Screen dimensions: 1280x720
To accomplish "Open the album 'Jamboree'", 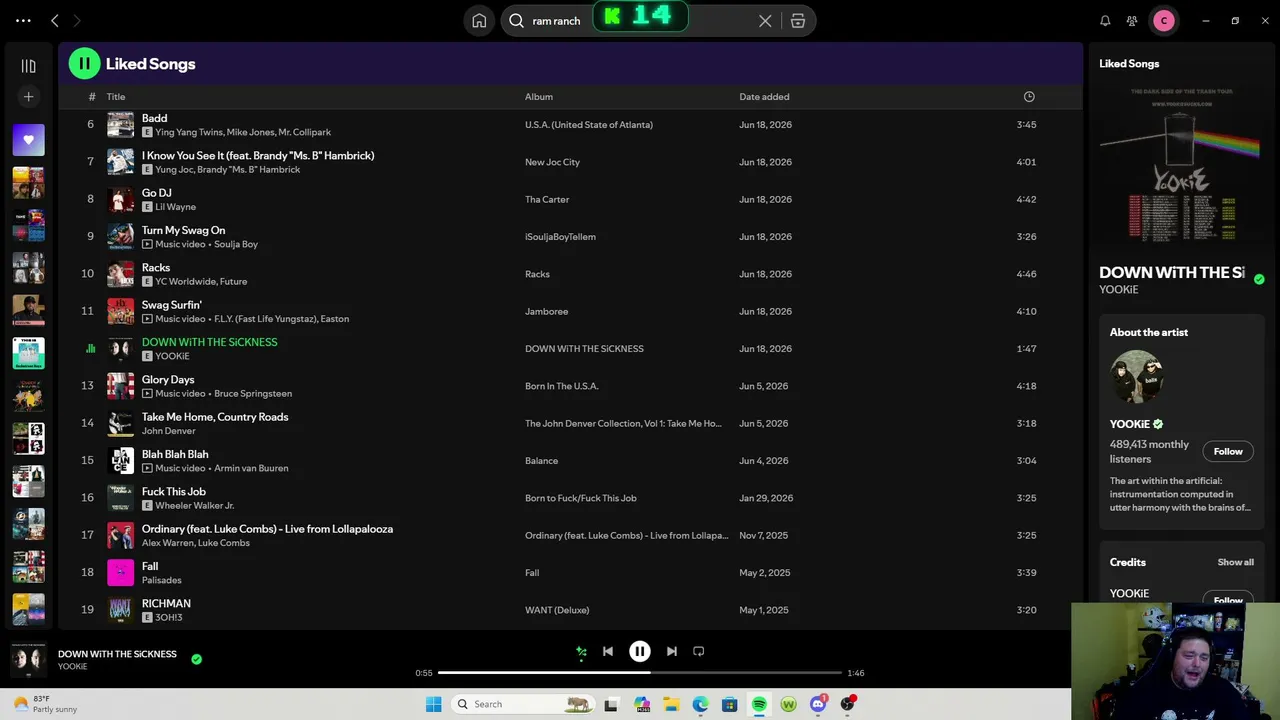I will click(x=546, y=311).
